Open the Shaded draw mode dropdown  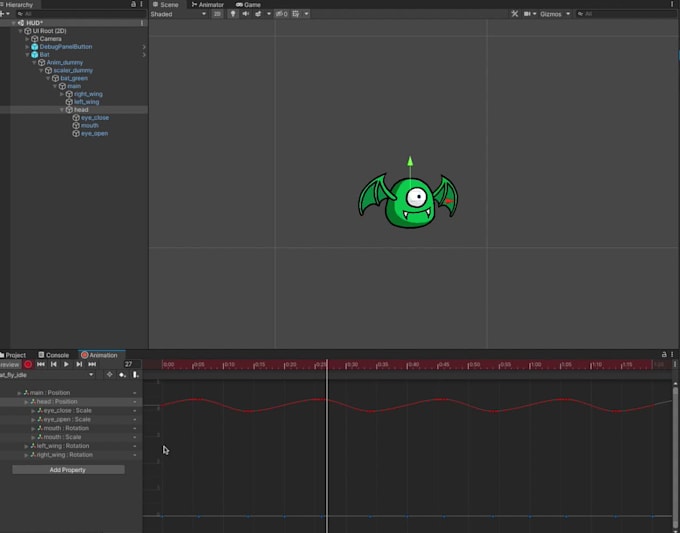[x=178, y=14]
